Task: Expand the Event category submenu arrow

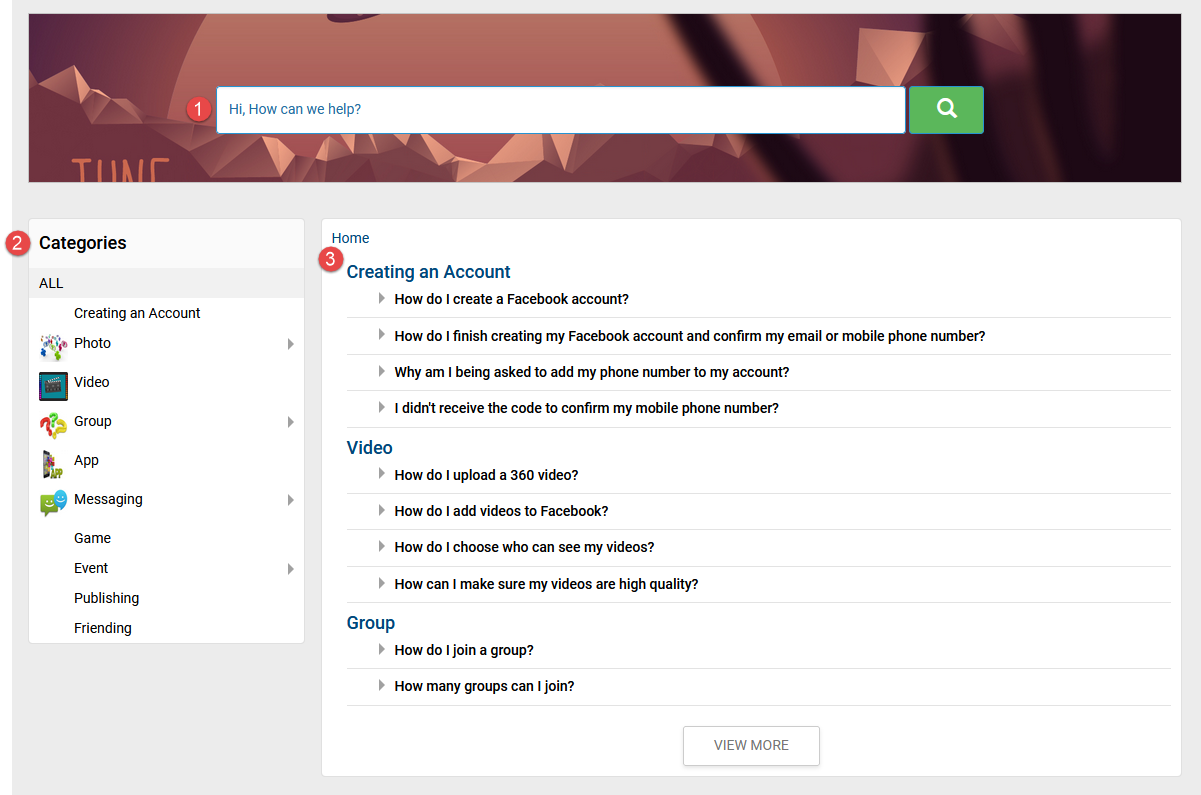Action: pos(291,569)
